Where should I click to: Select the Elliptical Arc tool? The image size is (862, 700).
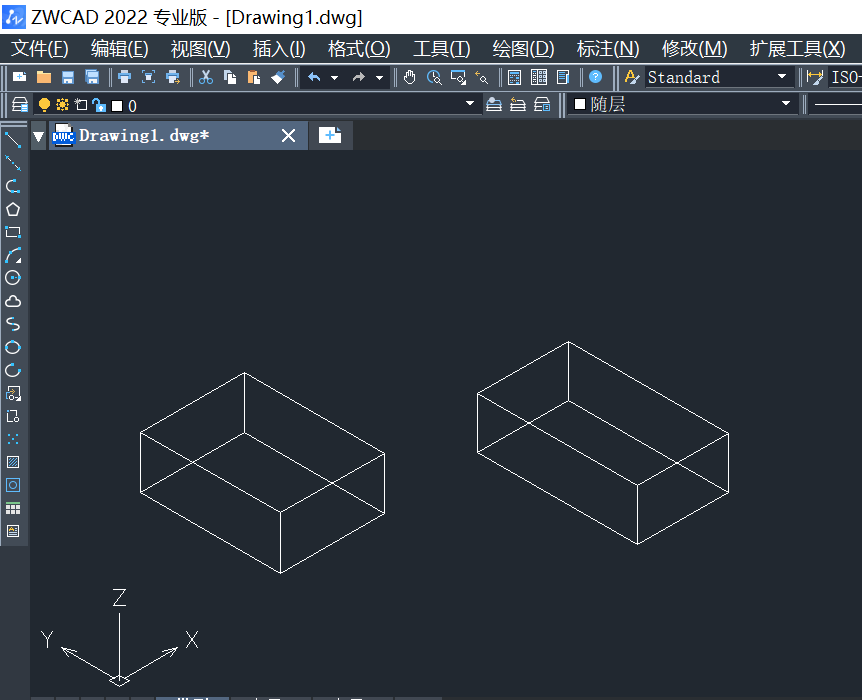click(13, 370)
